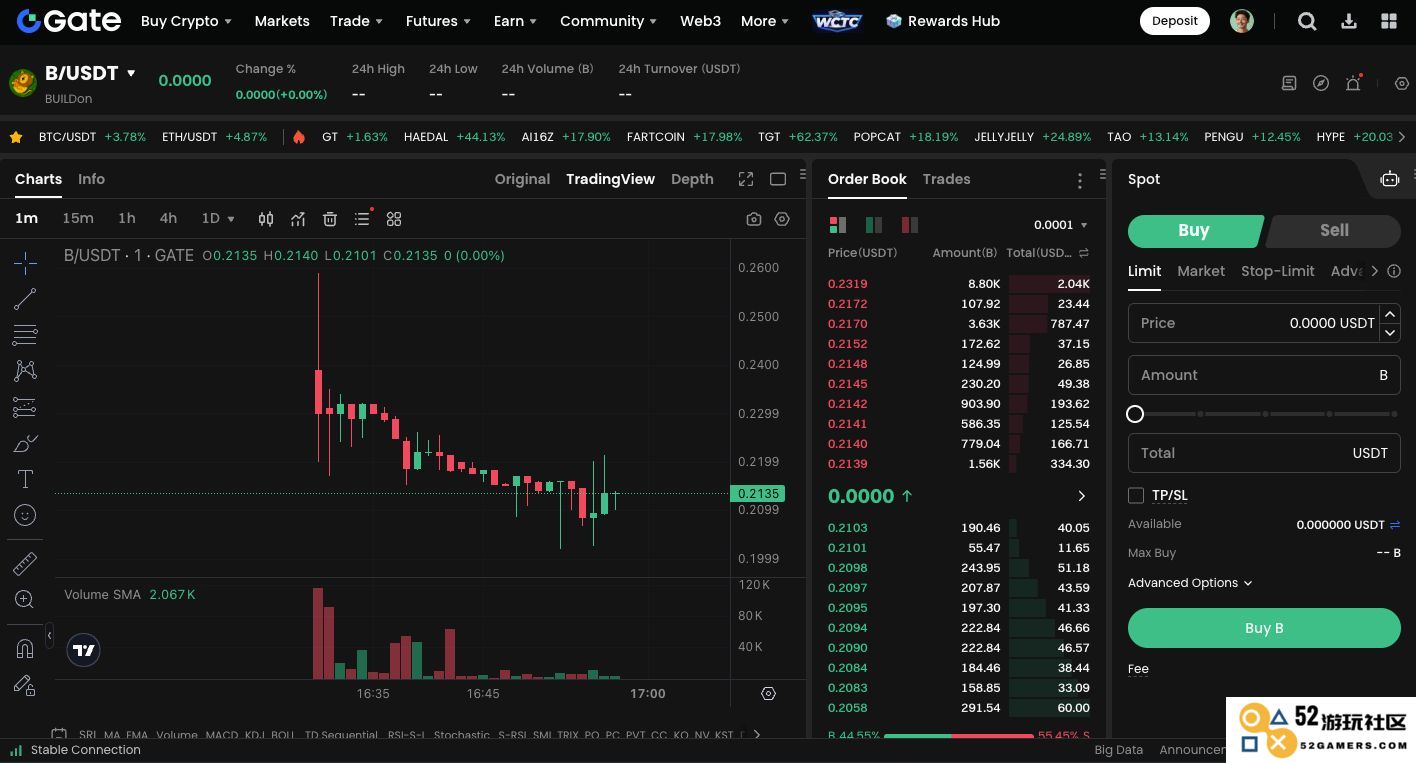Click the Deposit button
This screenshot has height=763, width=1416.
[x=1175, y=21]
